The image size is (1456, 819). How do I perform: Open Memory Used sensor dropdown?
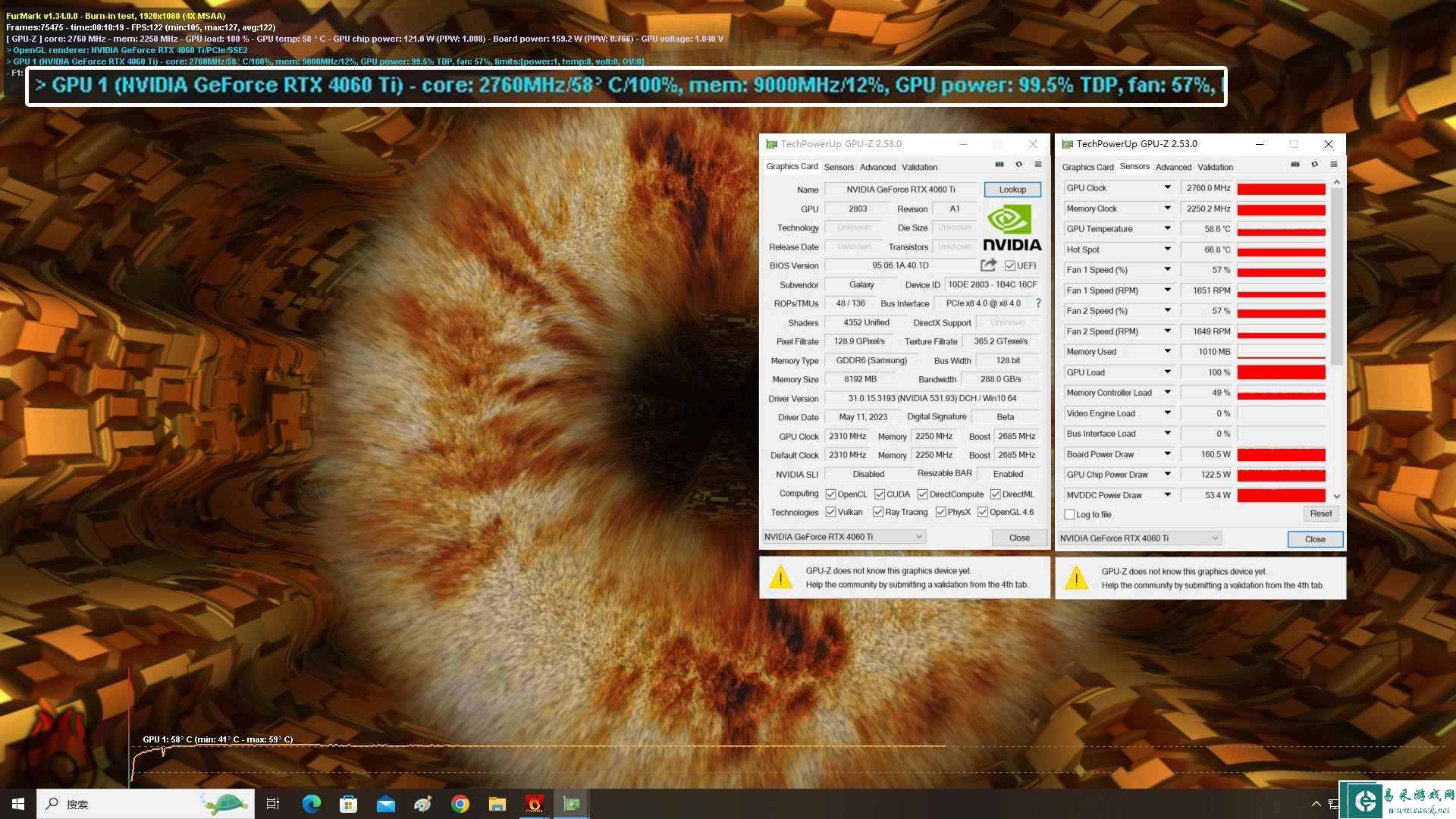(1167, 351)
